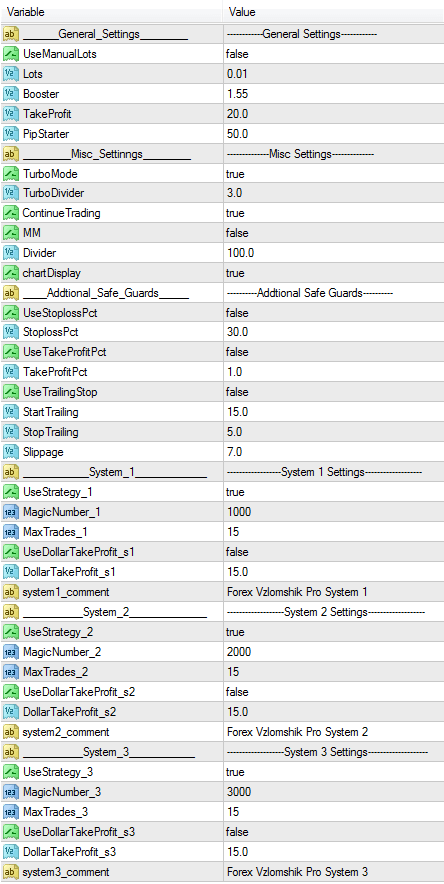
Task: Select the TurboDivider value 3.0
Action: pyautogui.click(x=234, y=193)
